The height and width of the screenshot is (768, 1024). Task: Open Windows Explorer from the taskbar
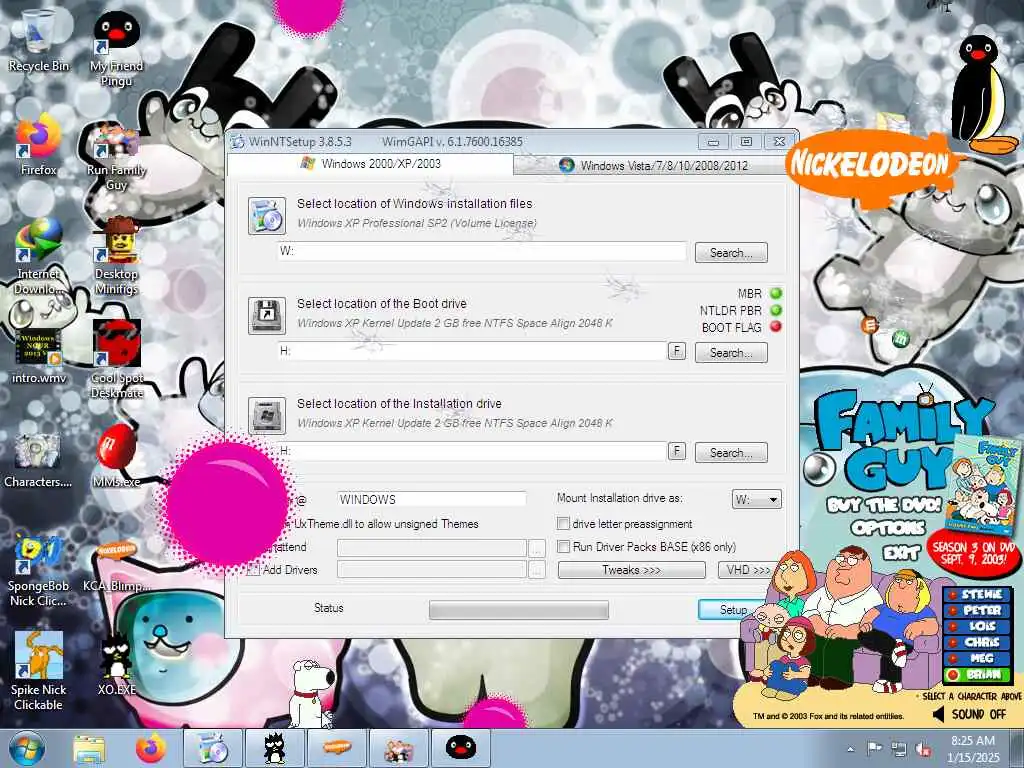[89, 748]
